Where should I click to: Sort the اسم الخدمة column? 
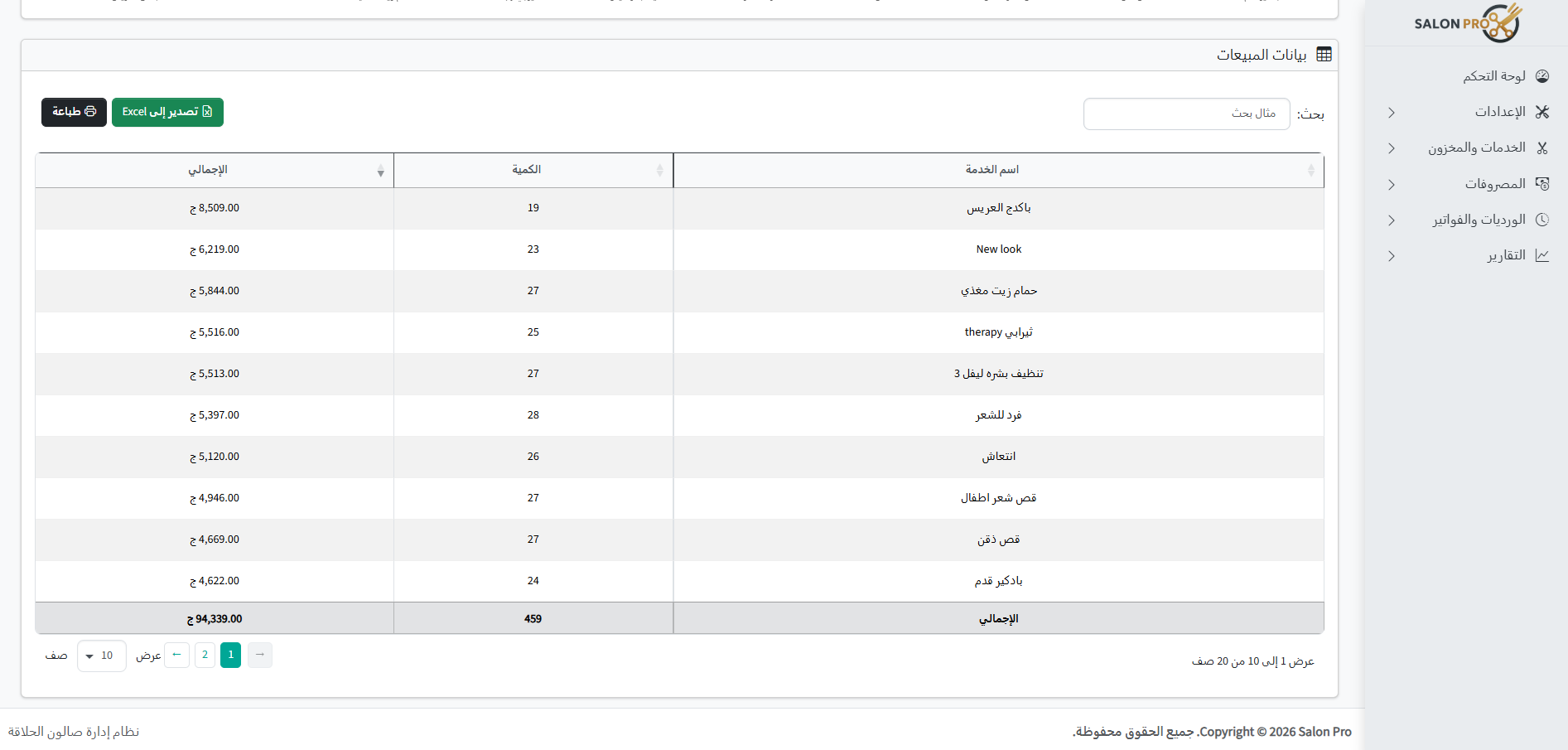click(x=1311, y=171)
